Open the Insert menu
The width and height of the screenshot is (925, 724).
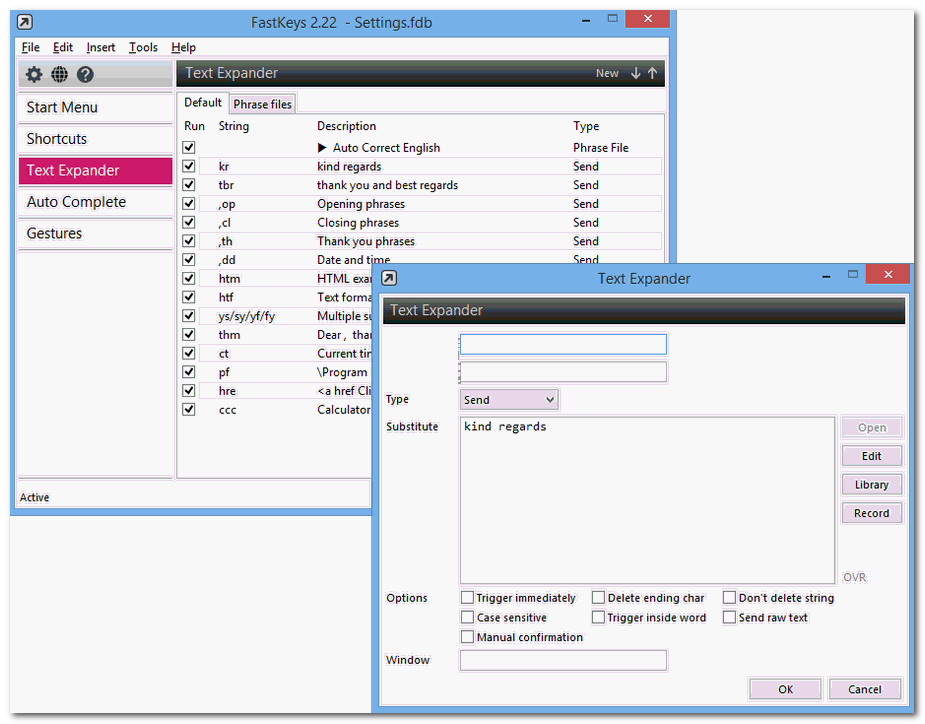(x=101, y=47)
